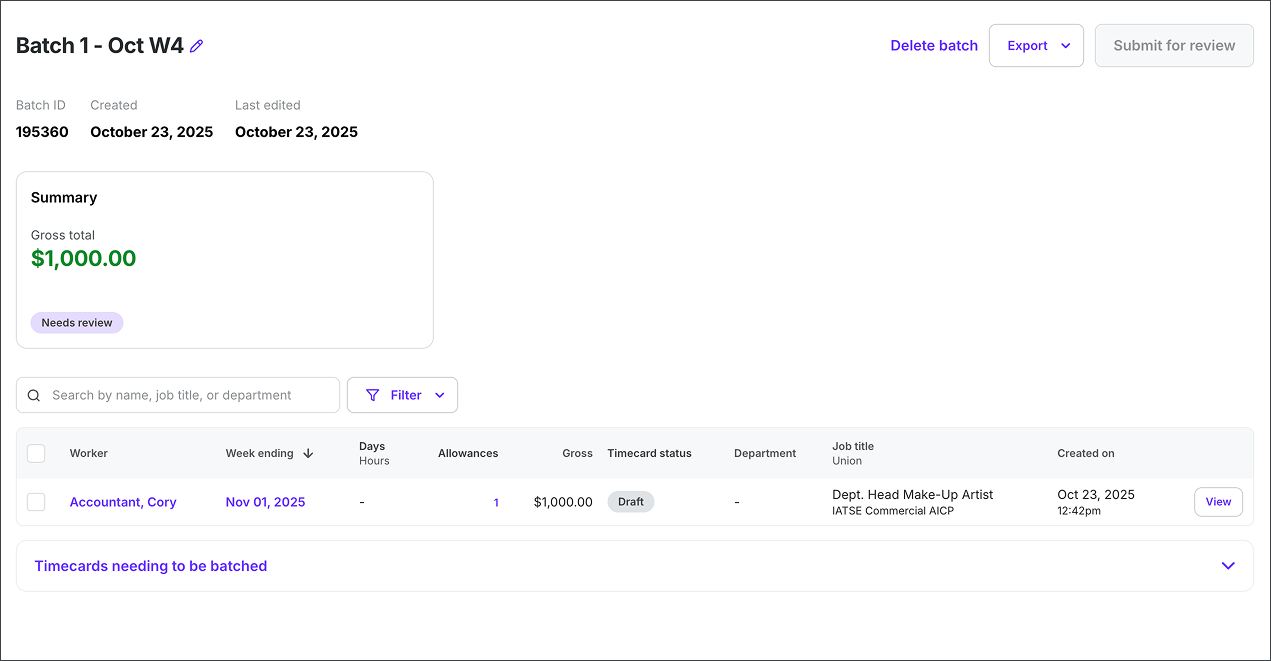Click the Batch 1 - Oct W4 title
This screenshot has width=1271, height=661.
(100, 46)
